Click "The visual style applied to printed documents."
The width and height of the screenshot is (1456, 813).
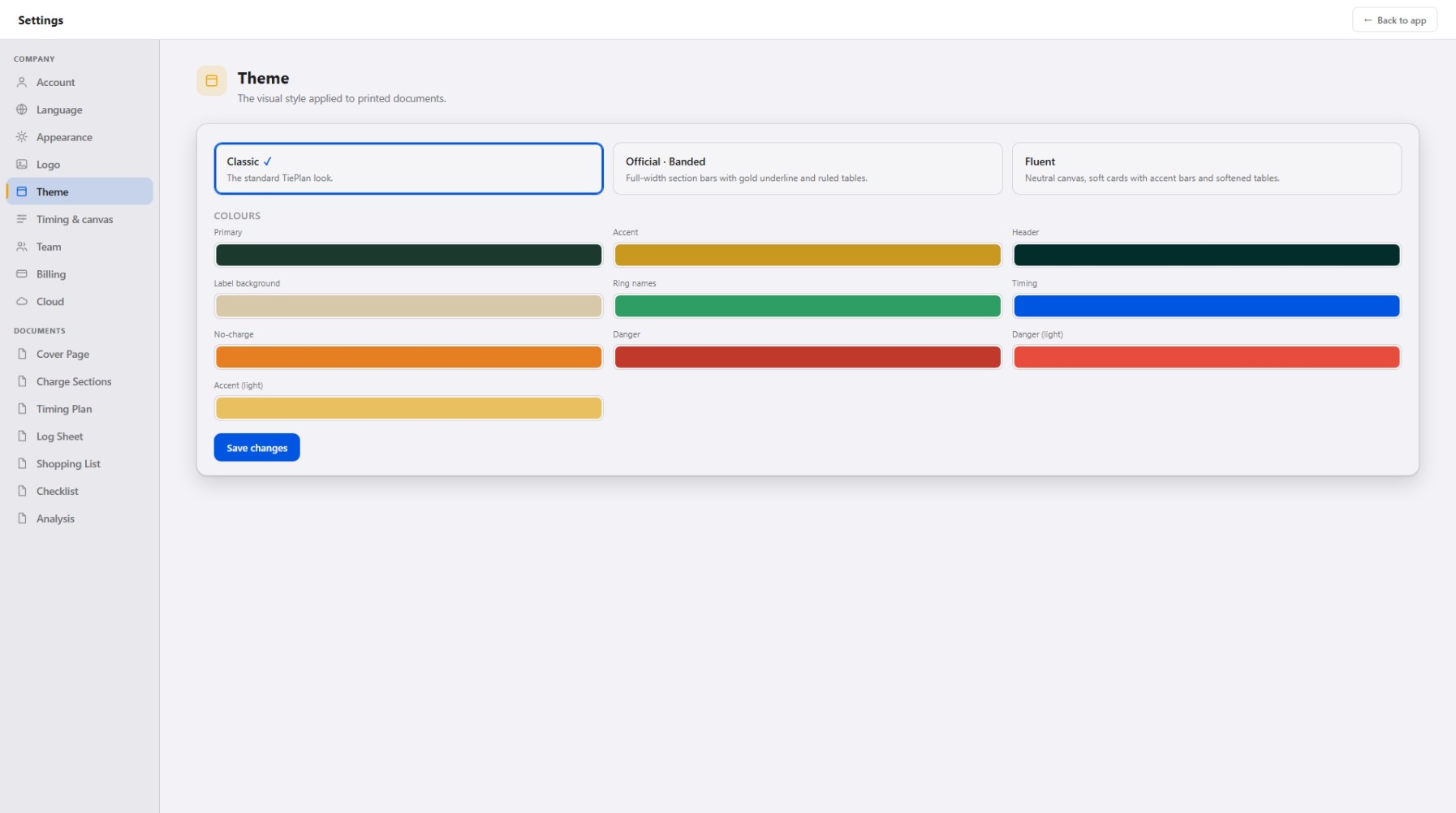point(342,99)
